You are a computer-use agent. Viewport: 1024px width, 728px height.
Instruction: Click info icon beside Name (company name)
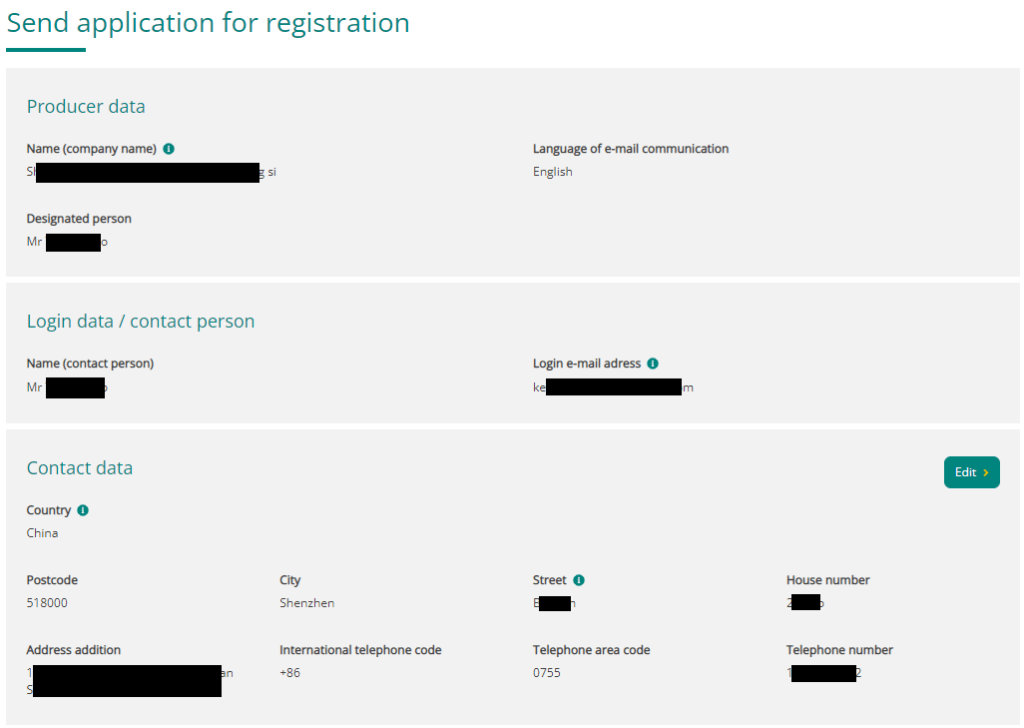168,149
